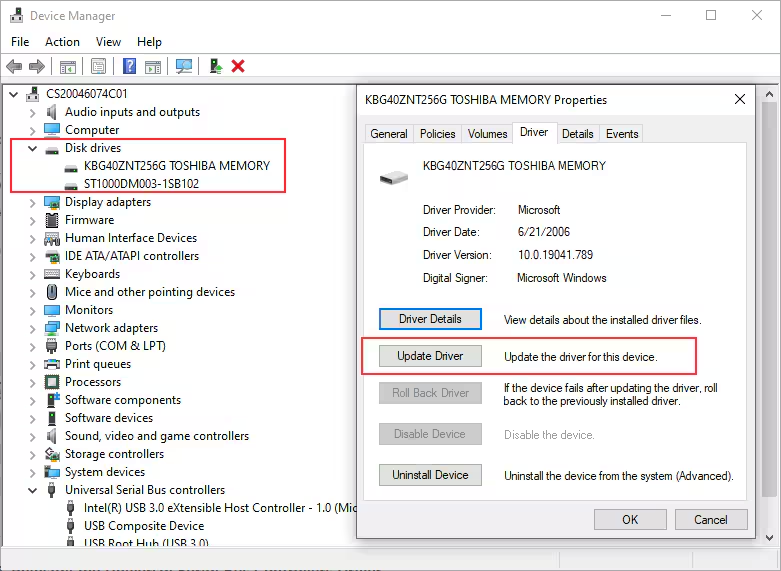Open the Action menu
The width and height of the screenshot is (781, 571).
coord(62,42)
